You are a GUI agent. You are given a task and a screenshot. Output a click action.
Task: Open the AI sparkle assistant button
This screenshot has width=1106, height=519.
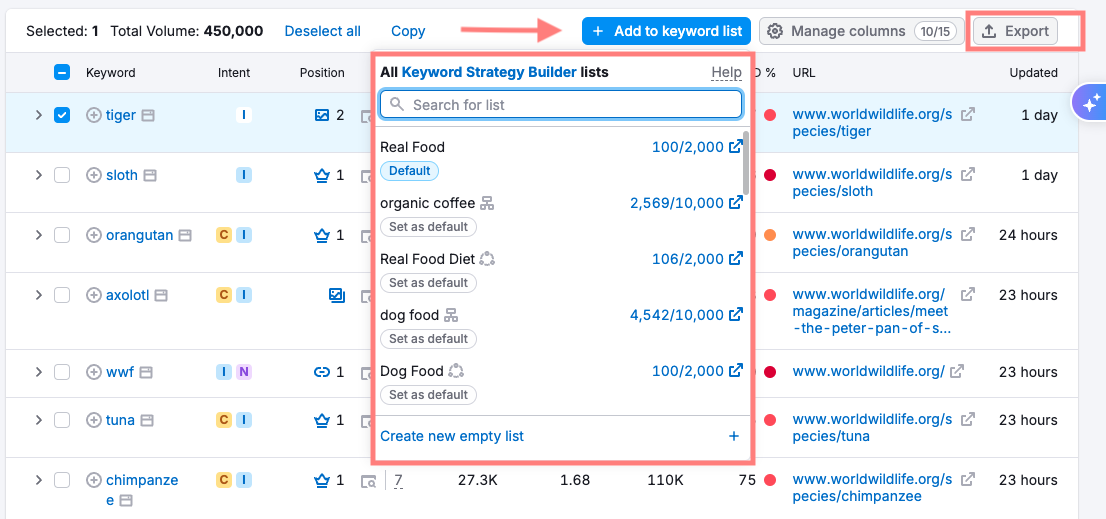1088,102
